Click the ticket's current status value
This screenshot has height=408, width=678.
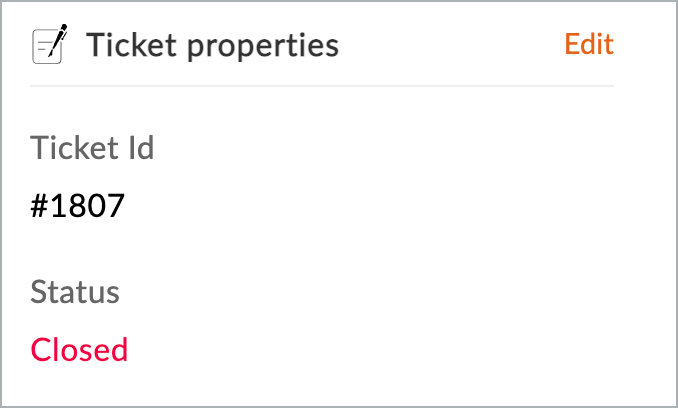79,350
